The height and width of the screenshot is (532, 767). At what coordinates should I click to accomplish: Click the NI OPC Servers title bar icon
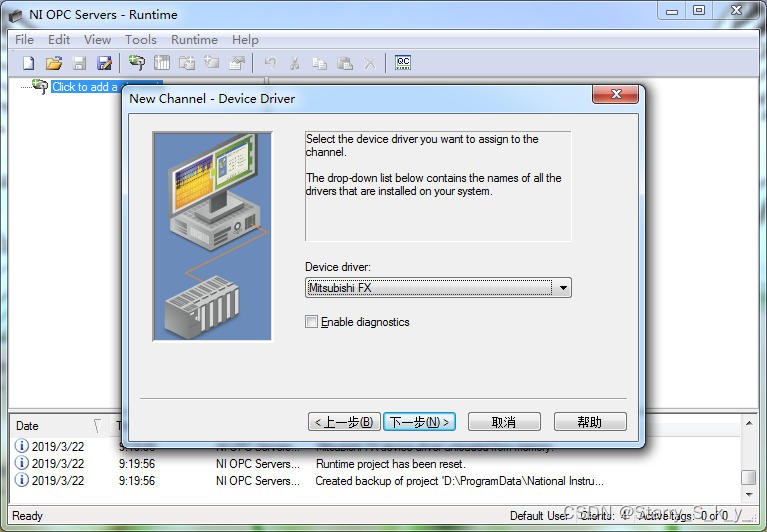pos(16,15)
